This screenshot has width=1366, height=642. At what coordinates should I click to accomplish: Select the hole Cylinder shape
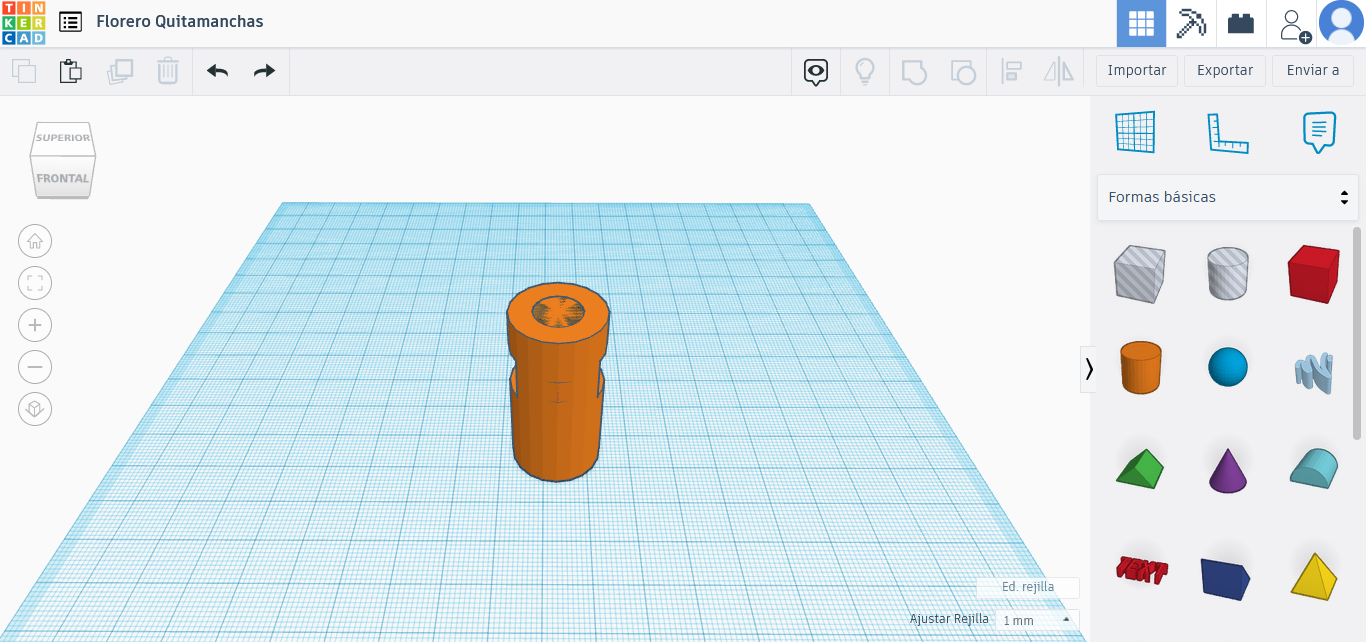(1228, 274)
